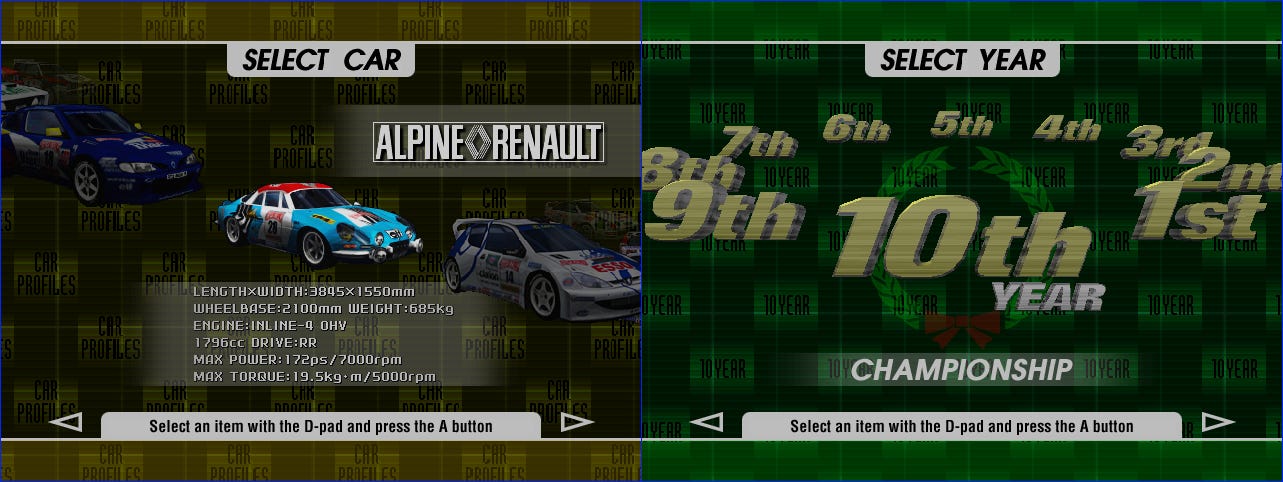Click right arrow in Select Car screen
Image resolution: width=1283 pixels, height=482 pixels.
tap(578, 423)
